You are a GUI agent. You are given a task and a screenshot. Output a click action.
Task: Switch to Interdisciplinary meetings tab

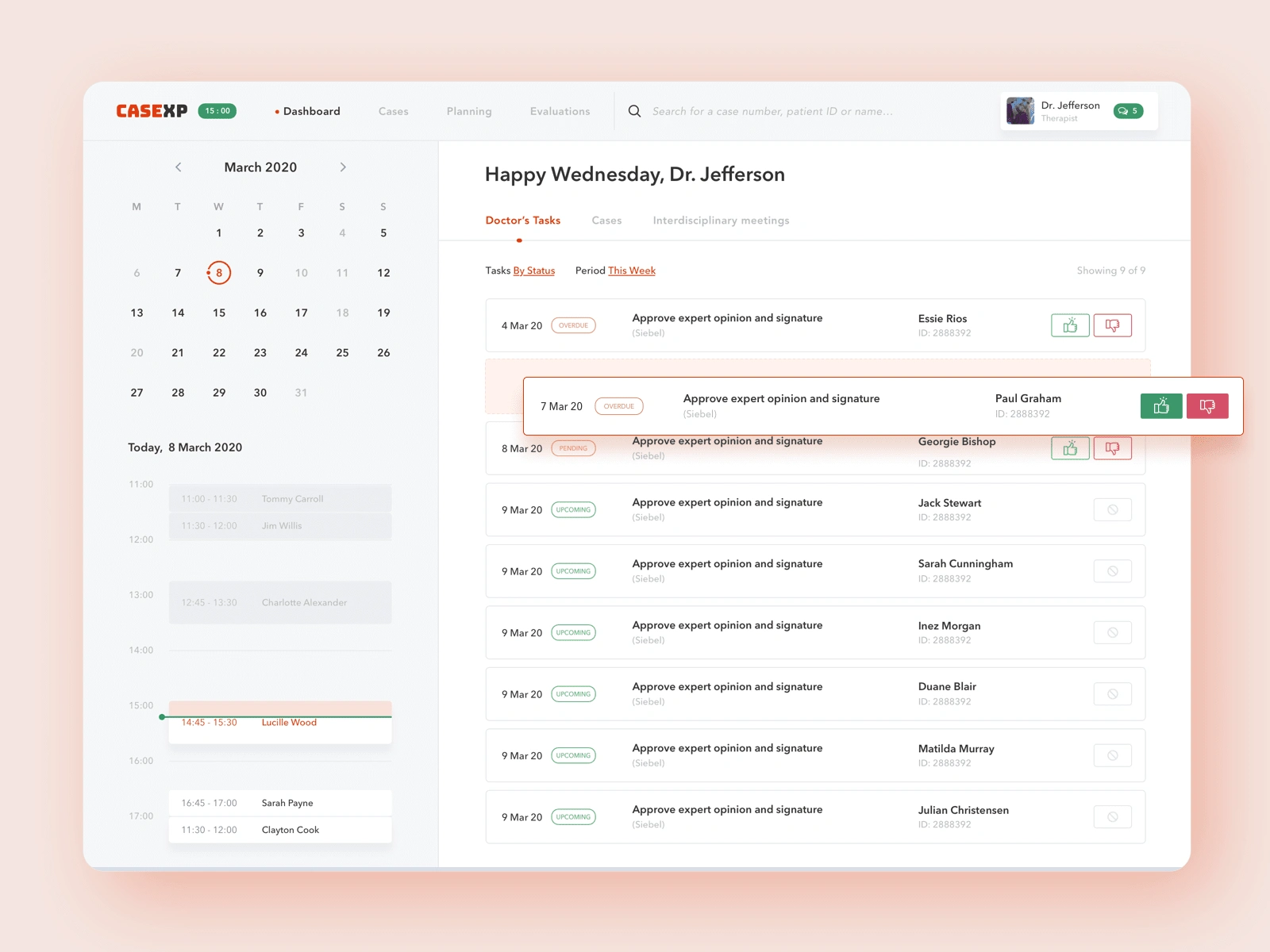tap(721, 221)
